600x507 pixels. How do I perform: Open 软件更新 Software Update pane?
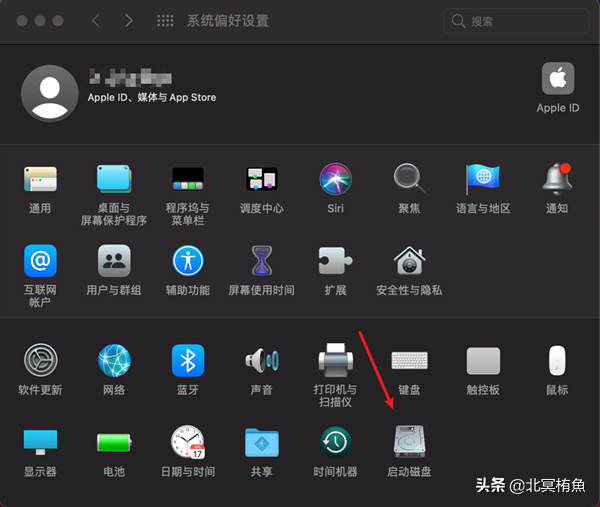[40, 360]
